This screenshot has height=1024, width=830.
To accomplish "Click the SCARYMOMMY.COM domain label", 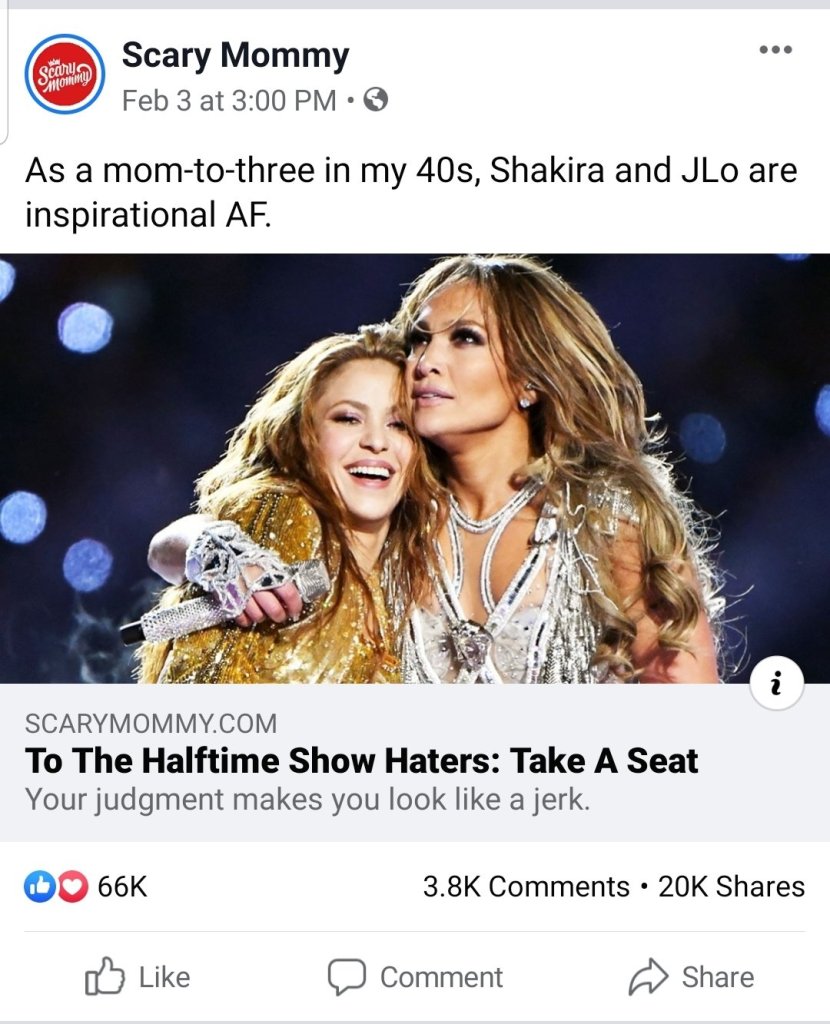I will pos(151,723).
